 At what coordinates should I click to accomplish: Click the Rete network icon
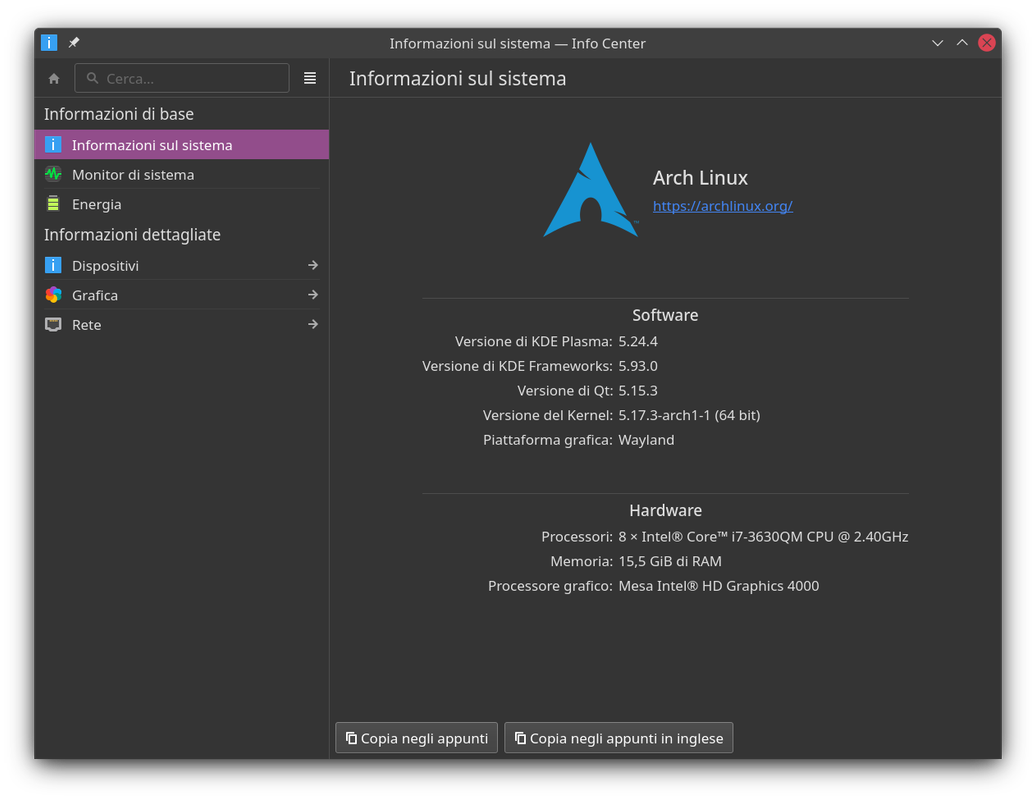point(53,324)
